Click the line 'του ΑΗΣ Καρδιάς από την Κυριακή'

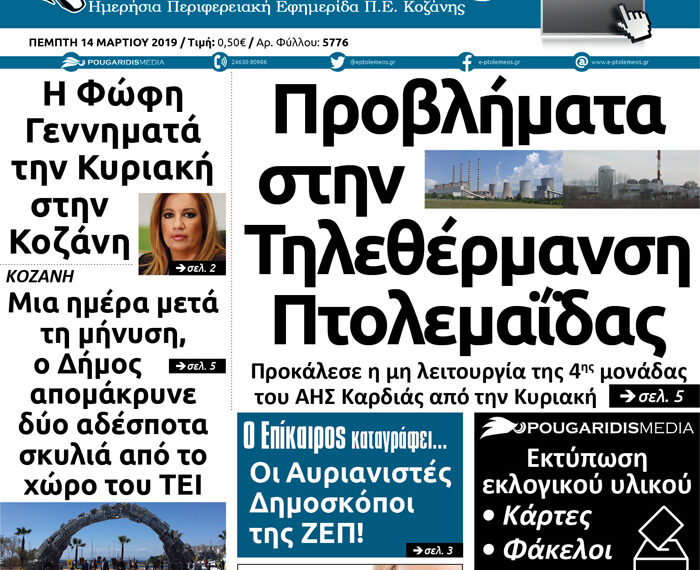coord(425,396)
